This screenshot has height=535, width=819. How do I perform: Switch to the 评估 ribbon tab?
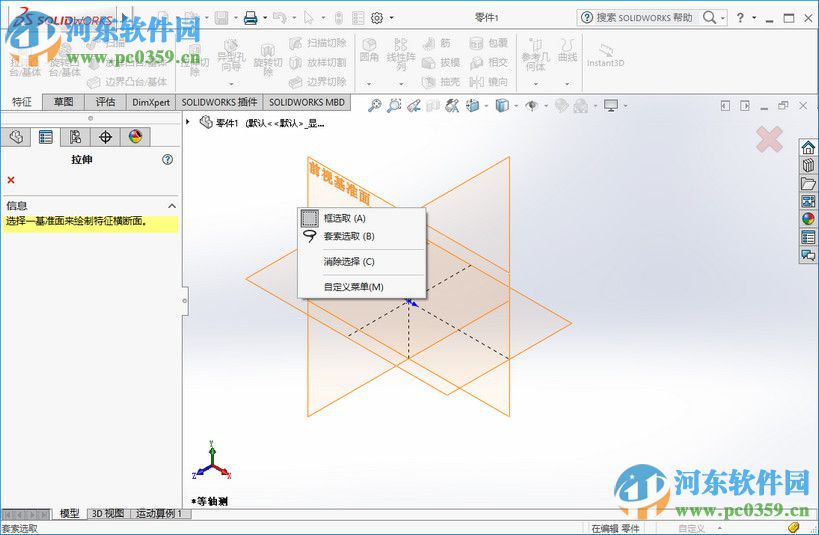(x=105, y=102)
